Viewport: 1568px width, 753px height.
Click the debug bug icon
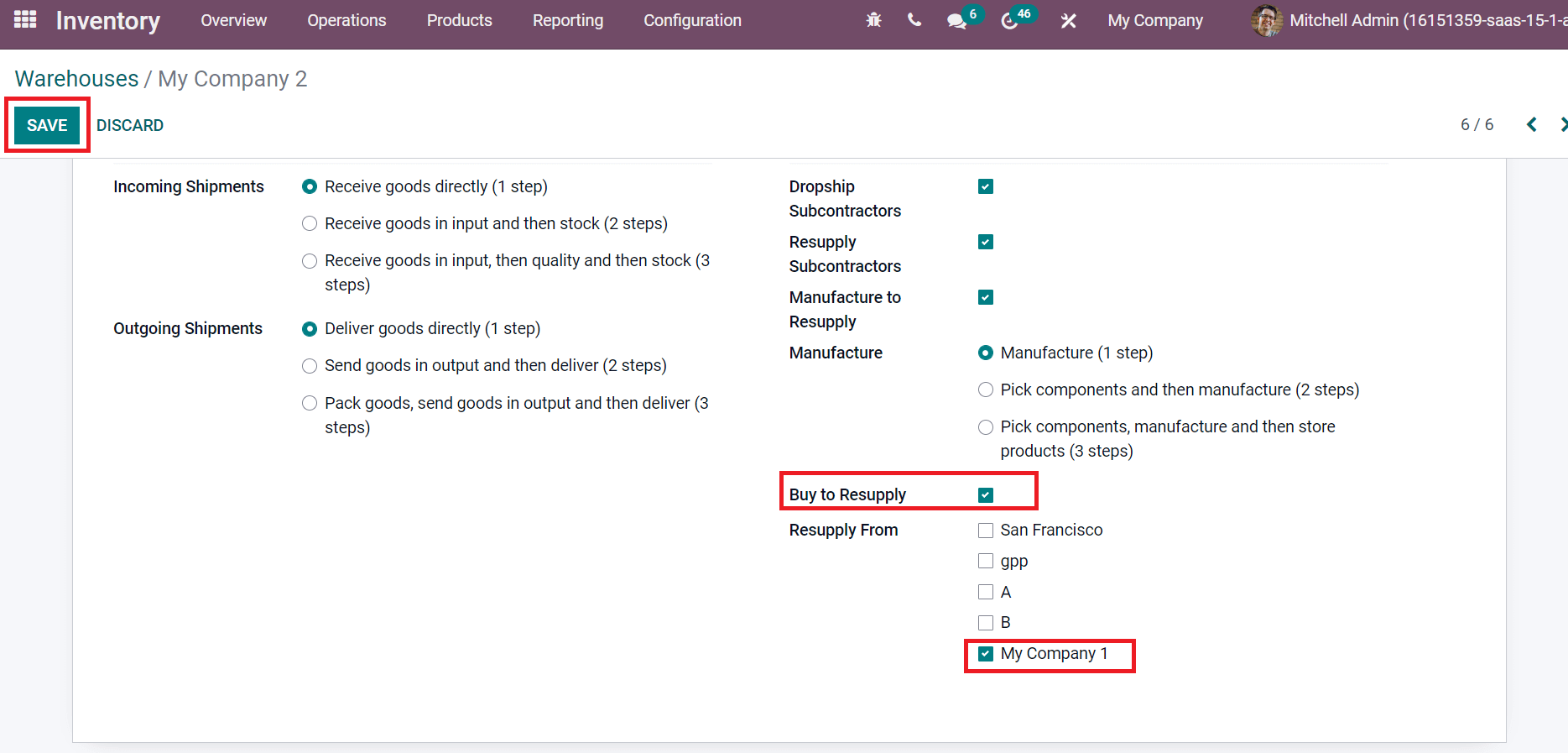[x=873, y=20]
